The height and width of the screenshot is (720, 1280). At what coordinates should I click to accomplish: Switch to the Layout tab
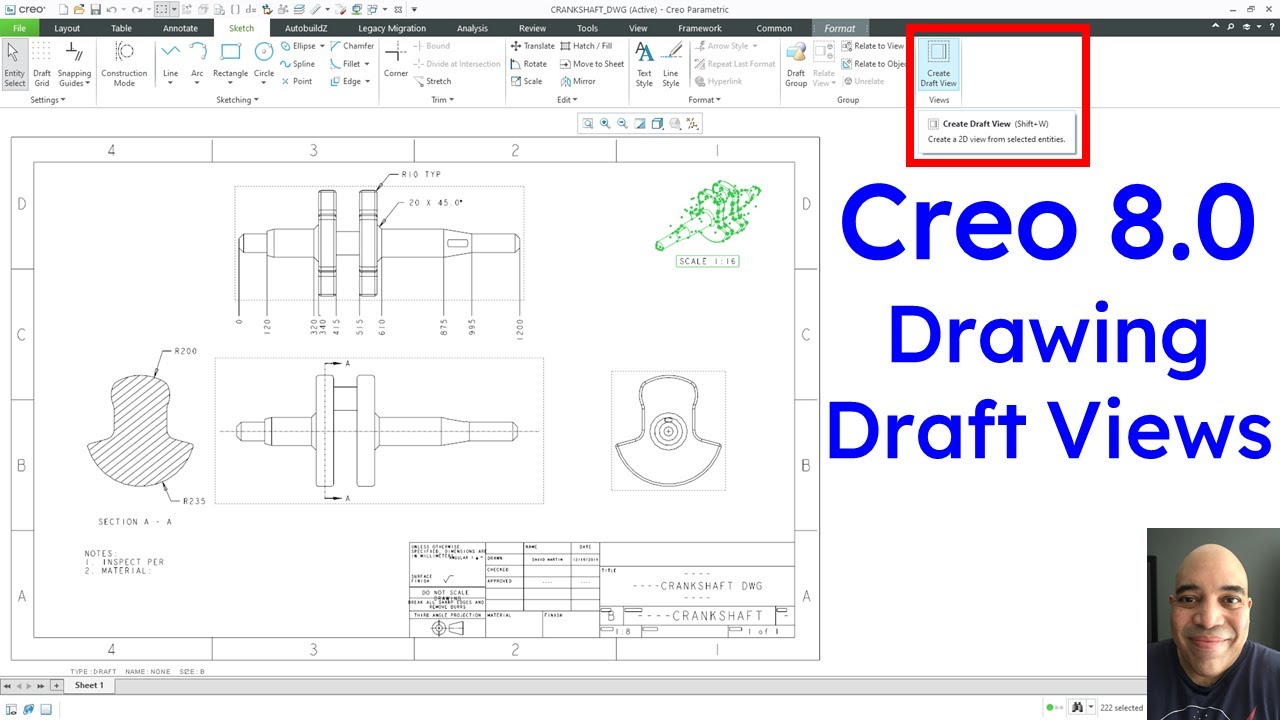coord(67,28)
